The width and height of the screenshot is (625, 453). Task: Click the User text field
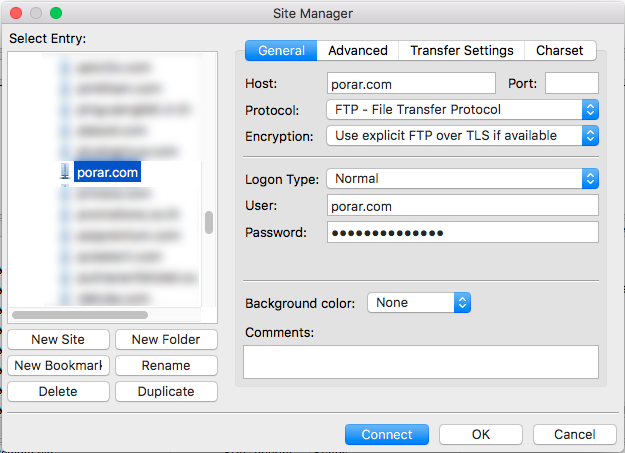[462, 206]
